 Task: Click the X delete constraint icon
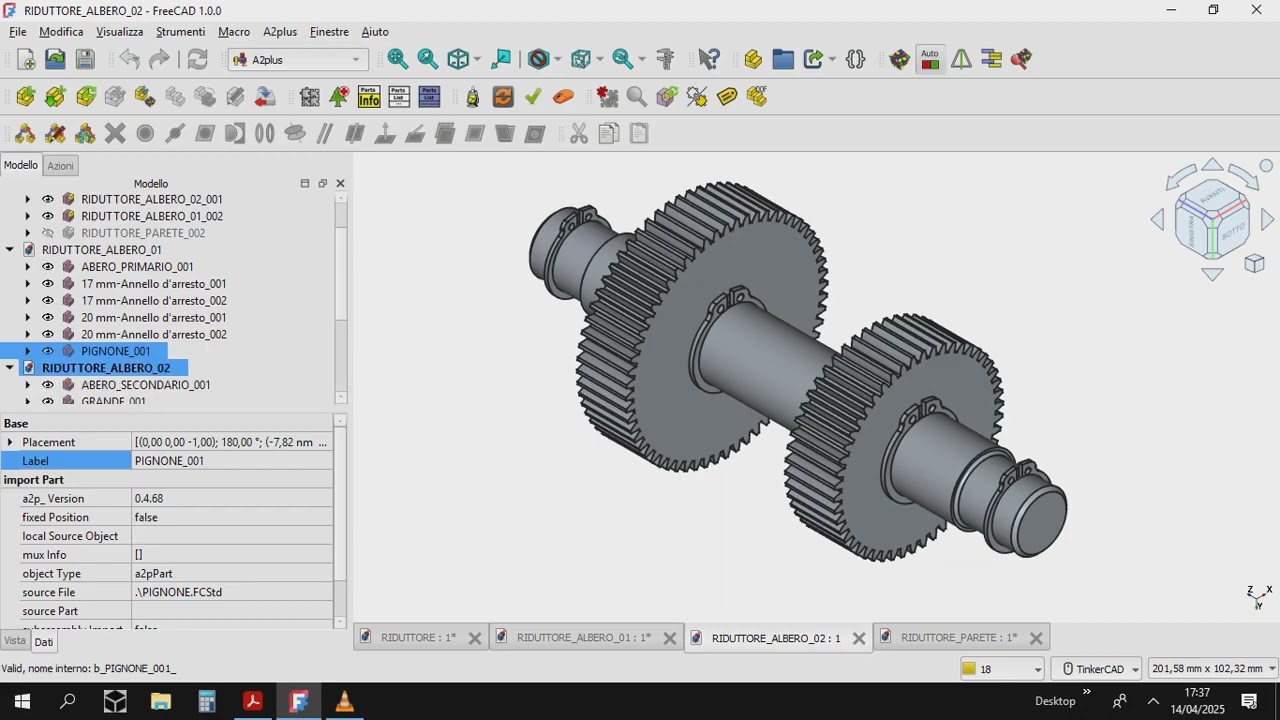[115, 133]
